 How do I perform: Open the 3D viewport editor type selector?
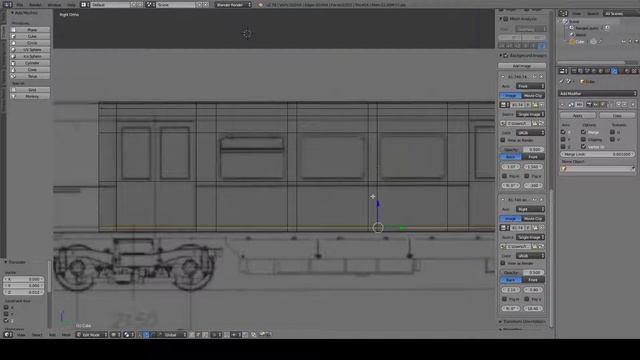pos(8,335)
